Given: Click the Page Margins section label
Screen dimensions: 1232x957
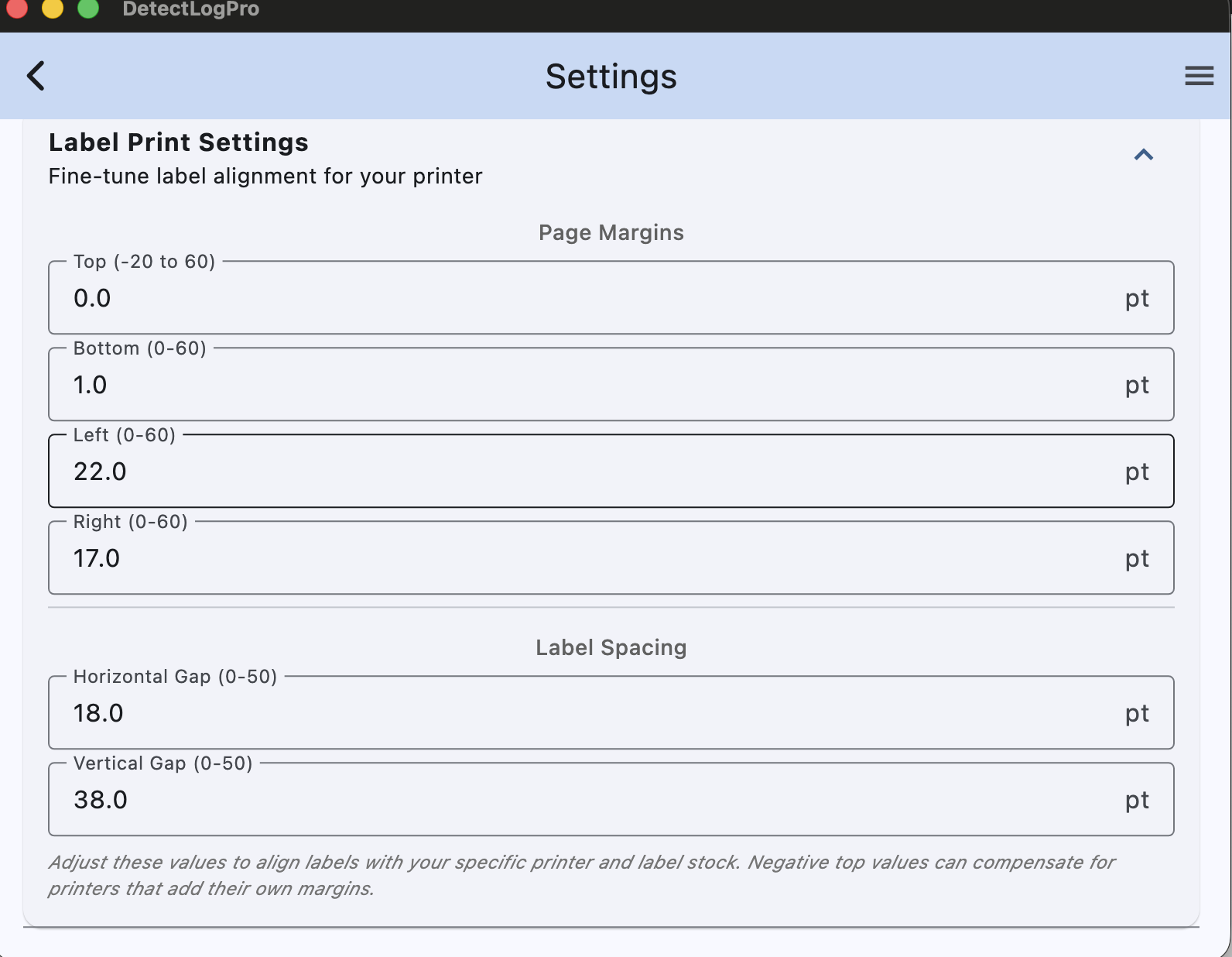Looking at the screenshot, I should click(x=611, y=232).
